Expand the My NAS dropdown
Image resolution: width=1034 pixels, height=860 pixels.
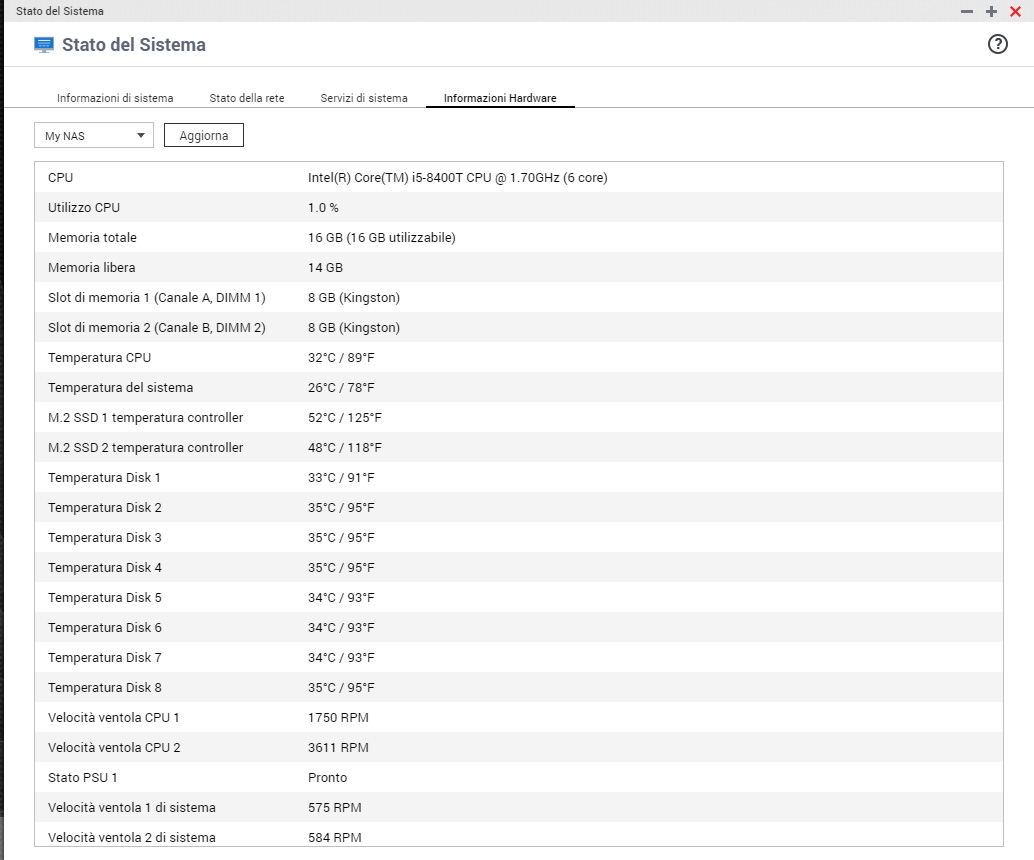point(93,136)
